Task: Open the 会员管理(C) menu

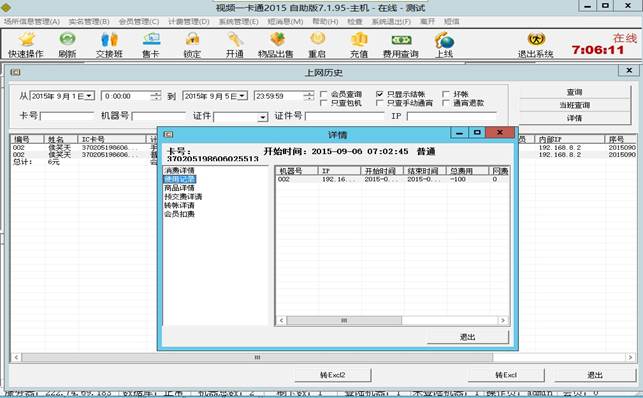Action: point(139,21)
